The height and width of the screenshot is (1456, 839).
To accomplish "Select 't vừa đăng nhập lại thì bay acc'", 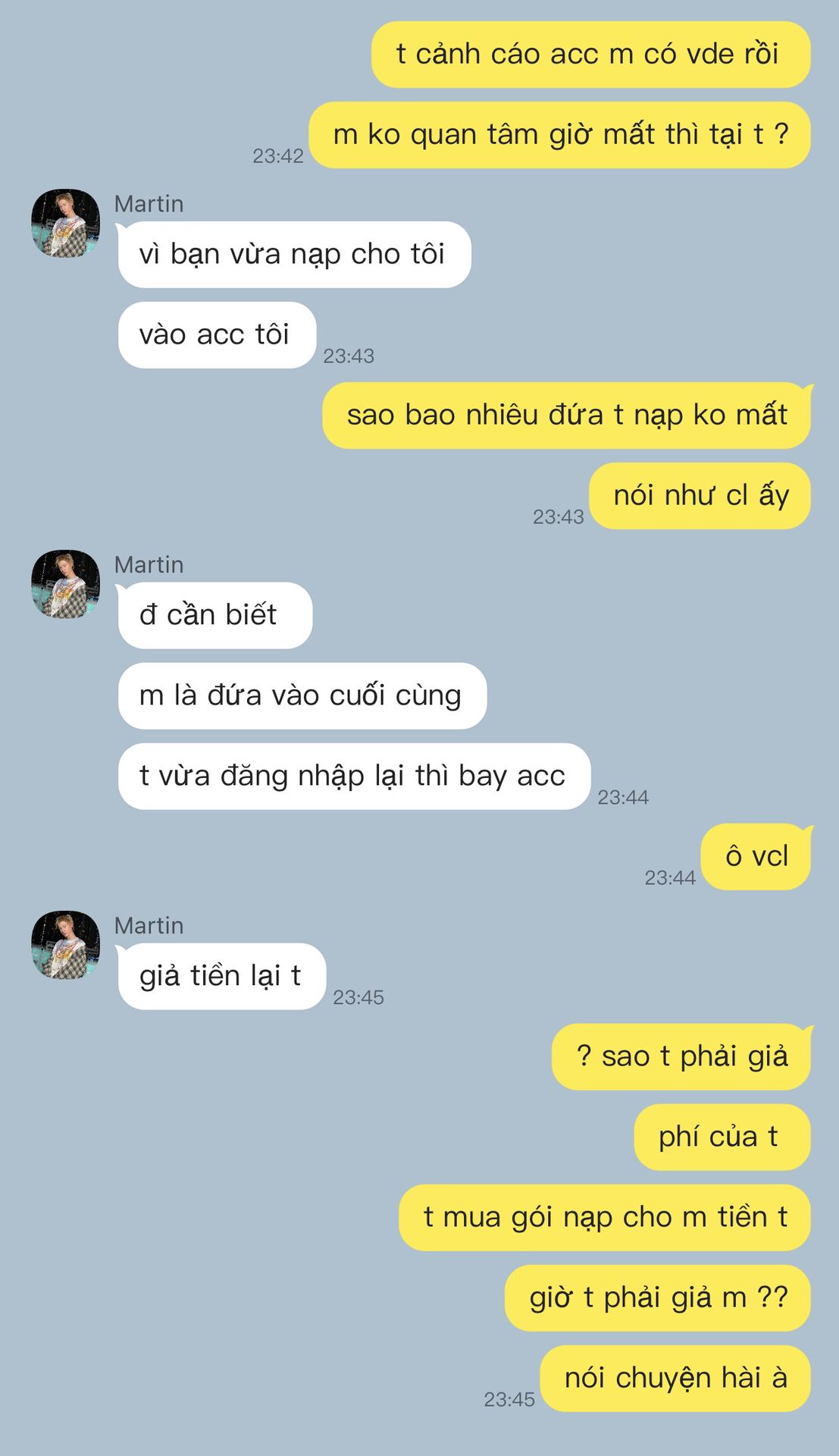I will click(x=354, y=777).
